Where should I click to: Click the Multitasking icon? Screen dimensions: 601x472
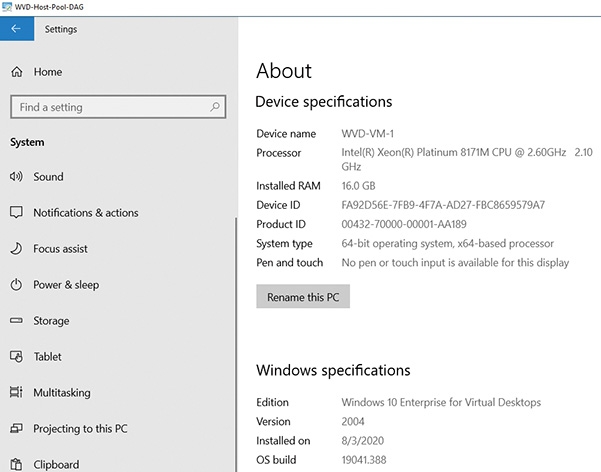click(16, 392)
